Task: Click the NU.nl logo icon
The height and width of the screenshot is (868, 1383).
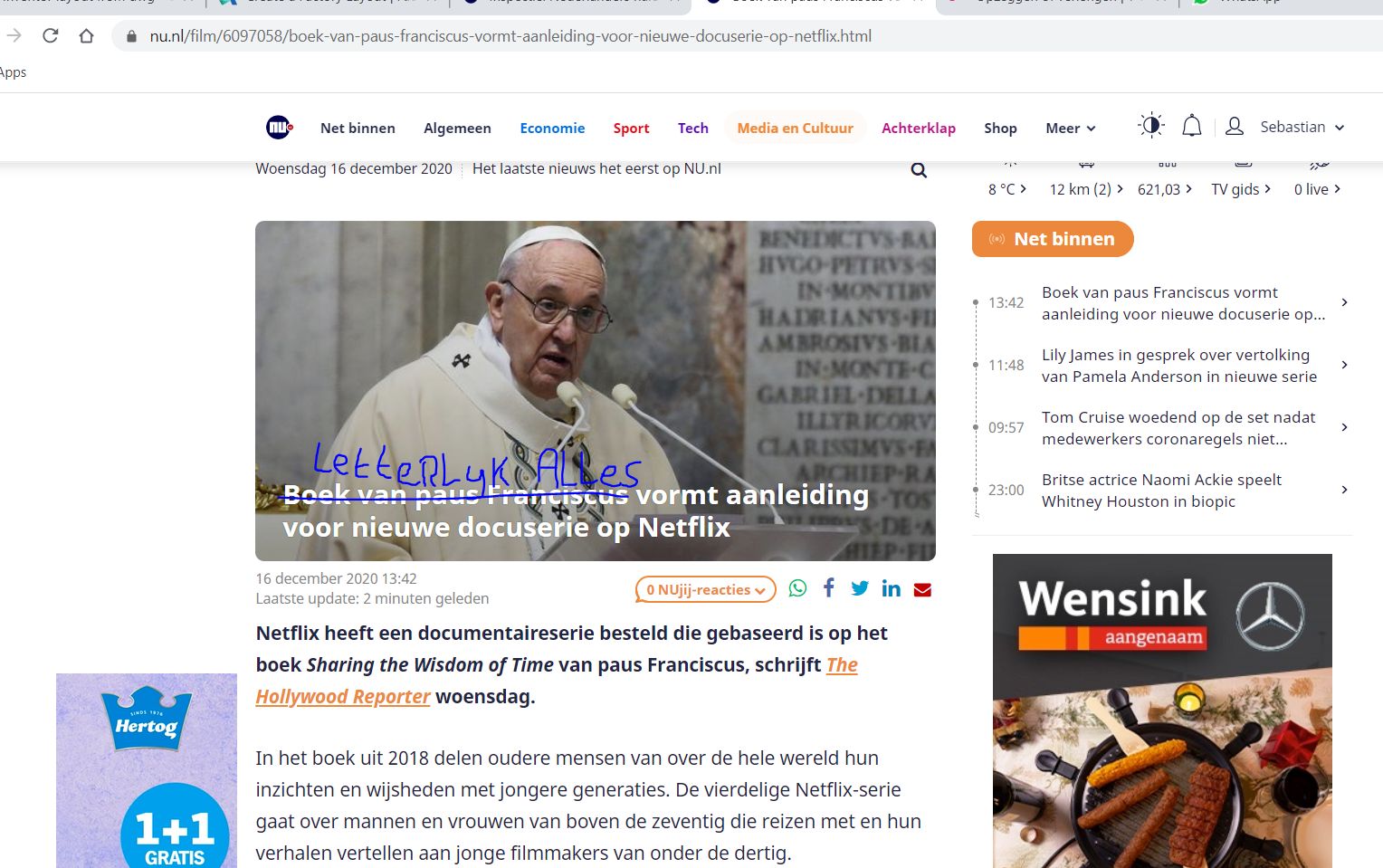Action: click(279, 128)
